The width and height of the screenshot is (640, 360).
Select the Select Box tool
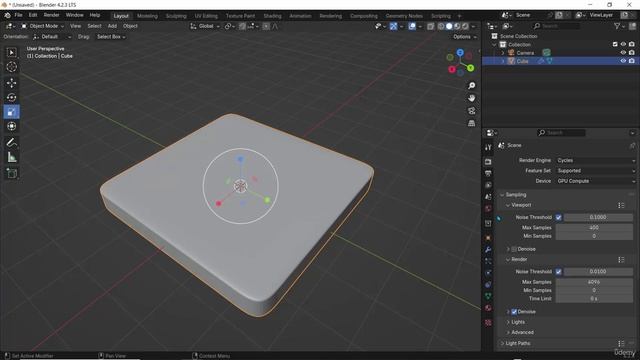11,53
